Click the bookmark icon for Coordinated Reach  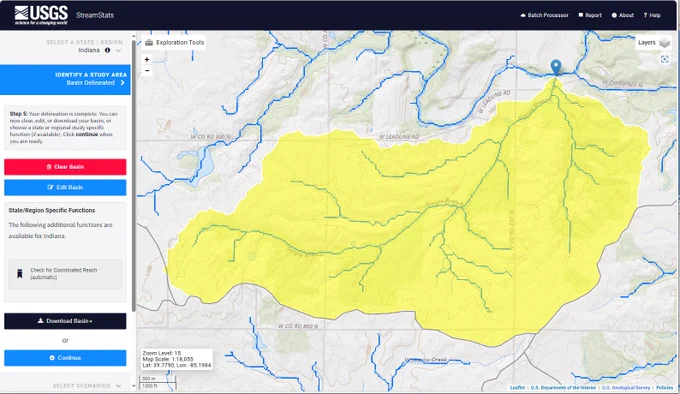pyautogui.click(x=20, y=274)
